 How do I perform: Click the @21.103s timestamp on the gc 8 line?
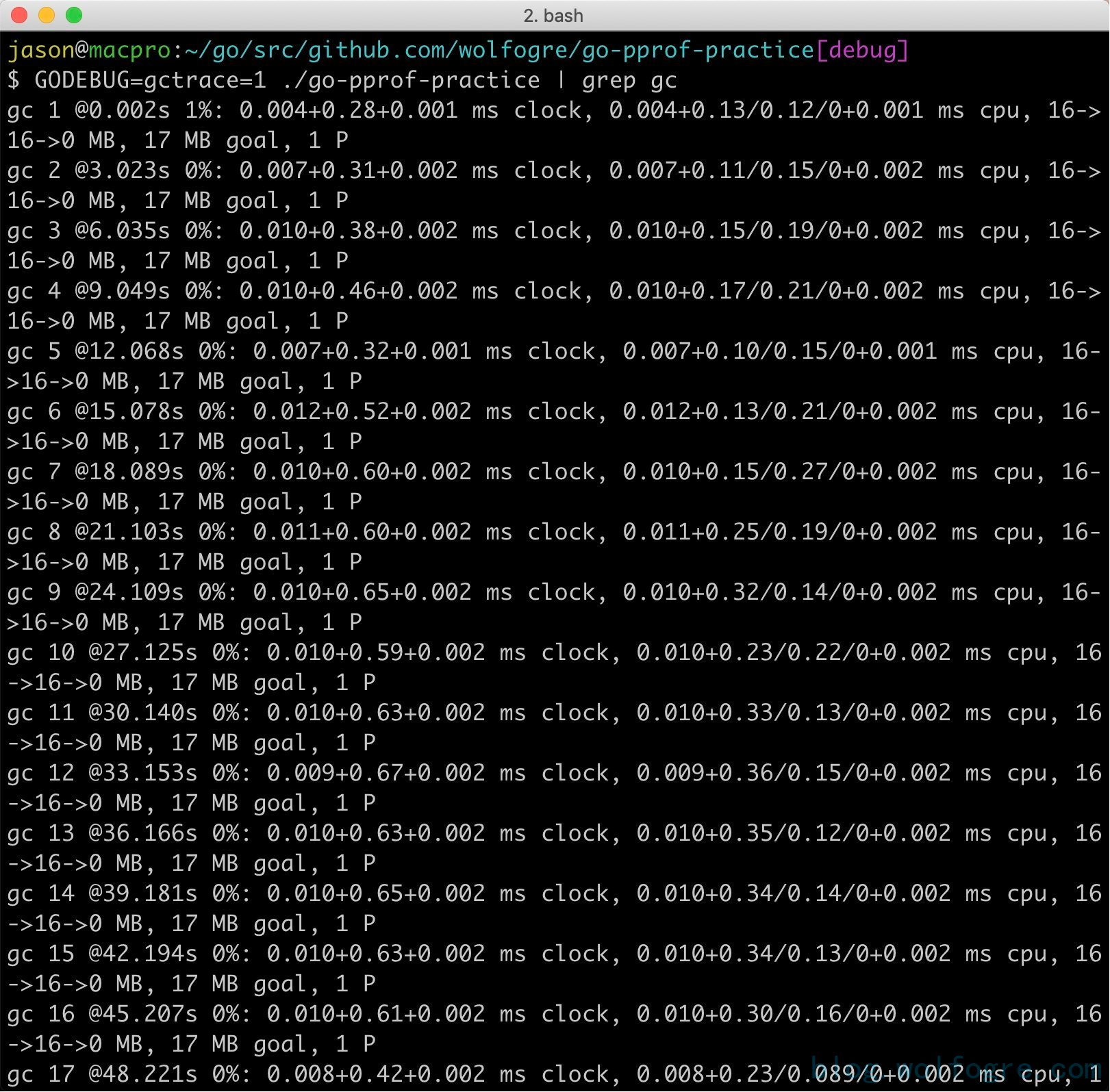pos(129,532)
